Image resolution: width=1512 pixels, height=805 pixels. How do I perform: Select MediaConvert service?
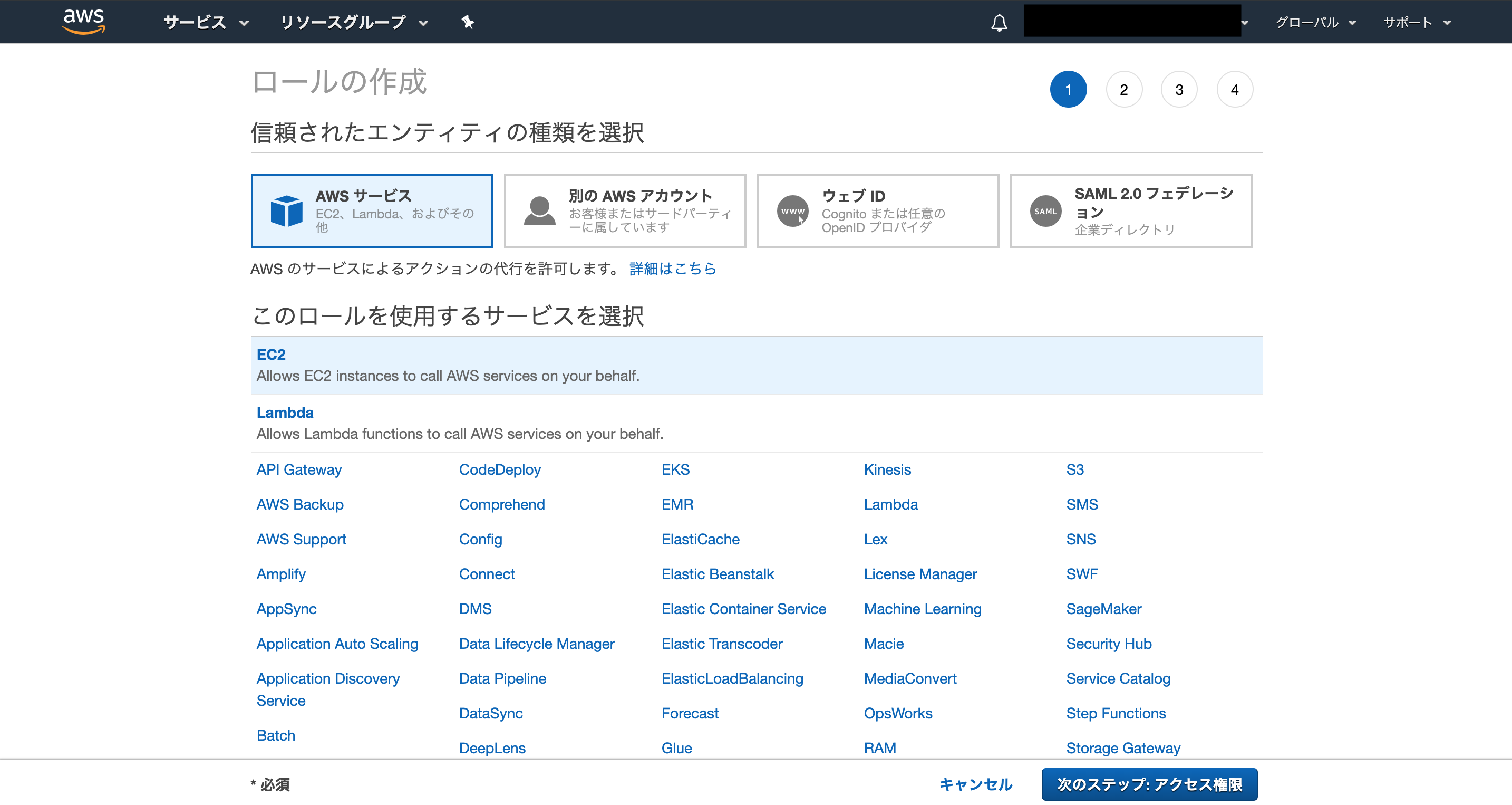910,678
